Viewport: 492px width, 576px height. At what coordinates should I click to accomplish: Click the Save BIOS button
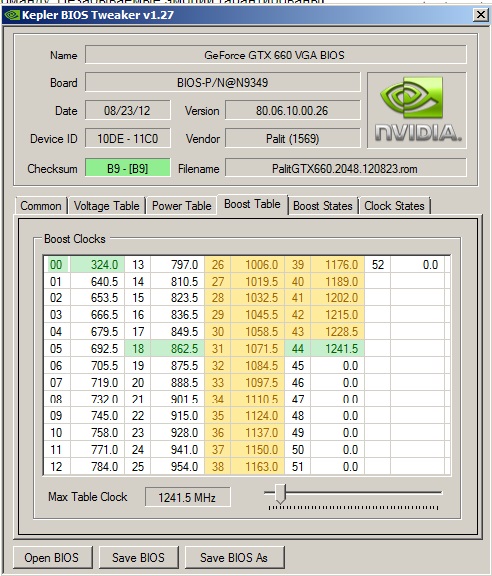(x=139, y=558)
